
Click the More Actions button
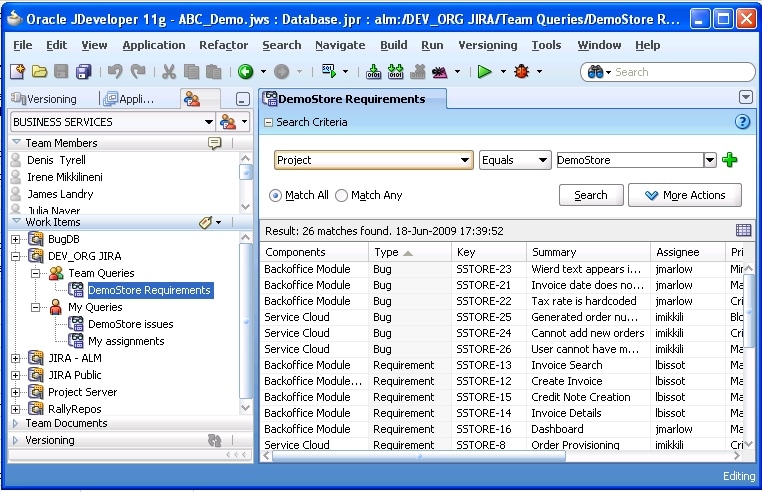pyautogui.click(x=684, y=195)
